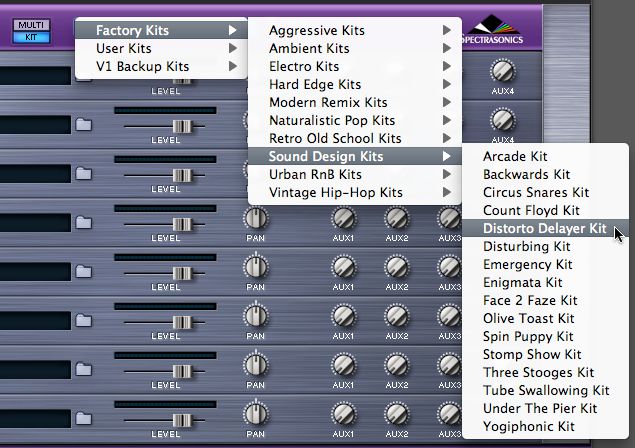Screen dimensions: 635x448
Task: Click the part 5 PAN knob
Action: point(256,267)
